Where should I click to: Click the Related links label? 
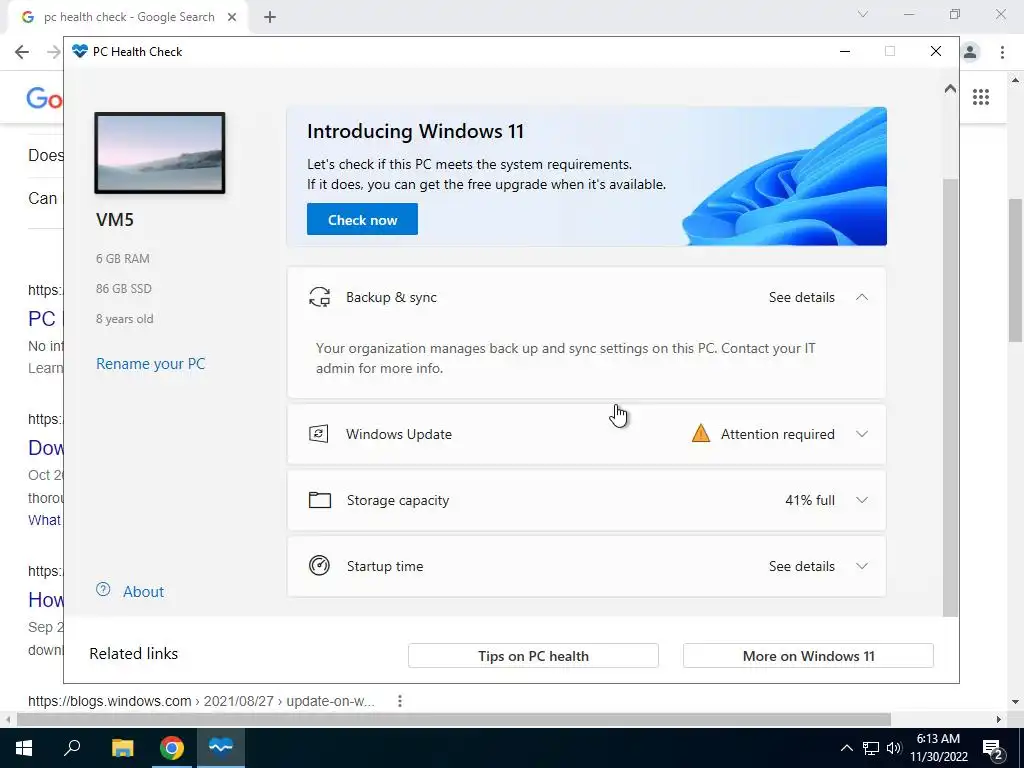(133, 654)
